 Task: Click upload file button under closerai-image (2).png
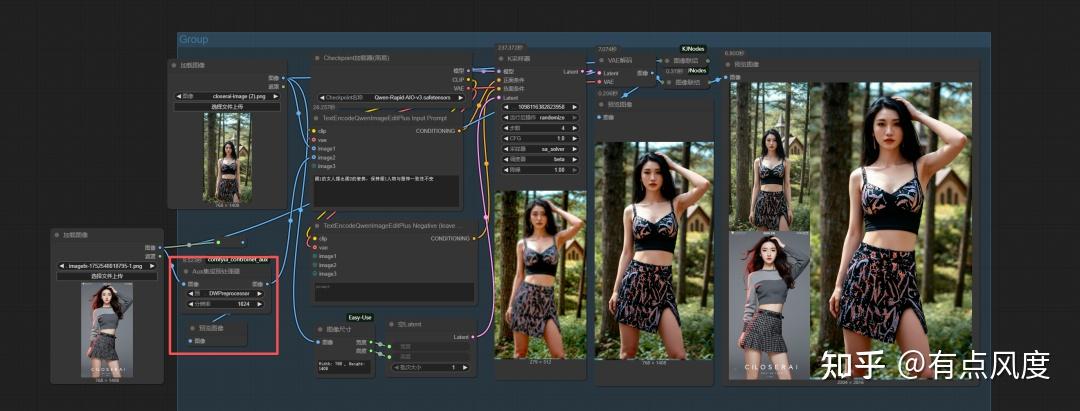pos(227,106)
